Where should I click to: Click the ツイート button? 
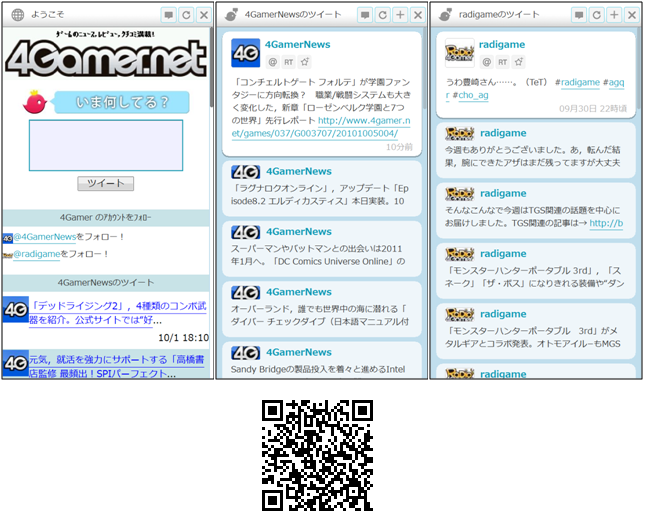(x=106, y=183)
